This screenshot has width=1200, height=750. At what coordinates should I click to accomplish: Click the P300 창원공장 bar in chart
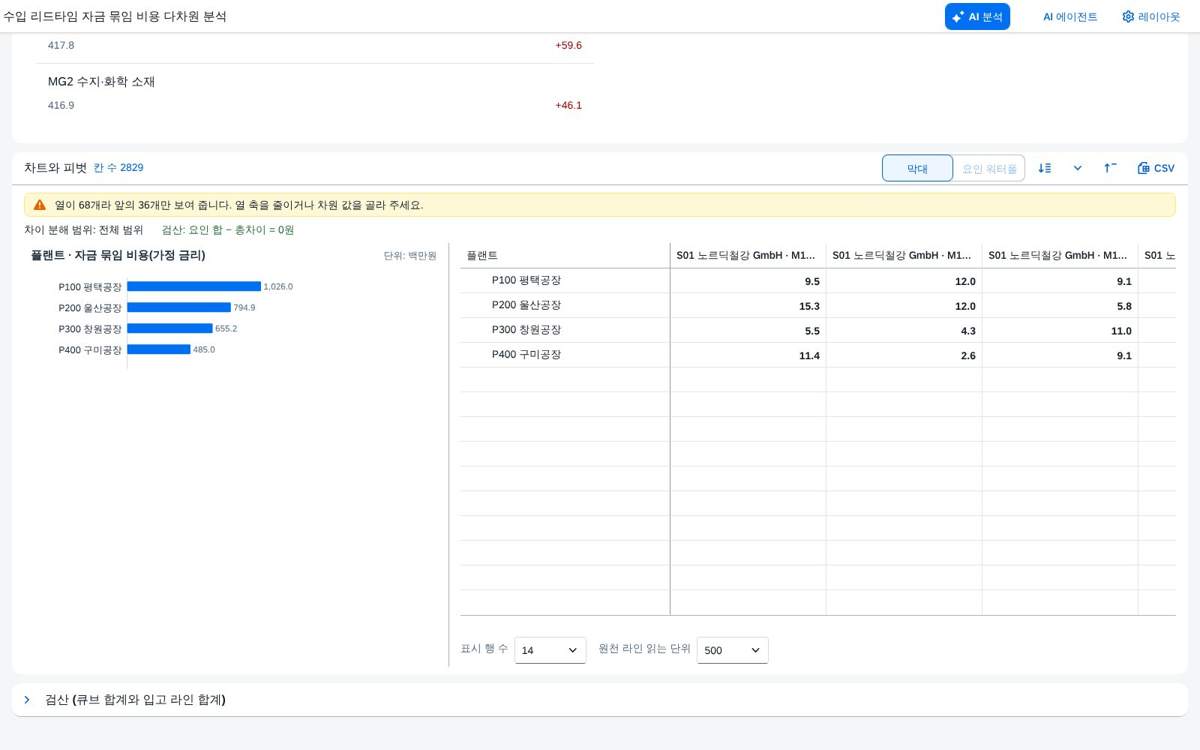pos(170,328)
